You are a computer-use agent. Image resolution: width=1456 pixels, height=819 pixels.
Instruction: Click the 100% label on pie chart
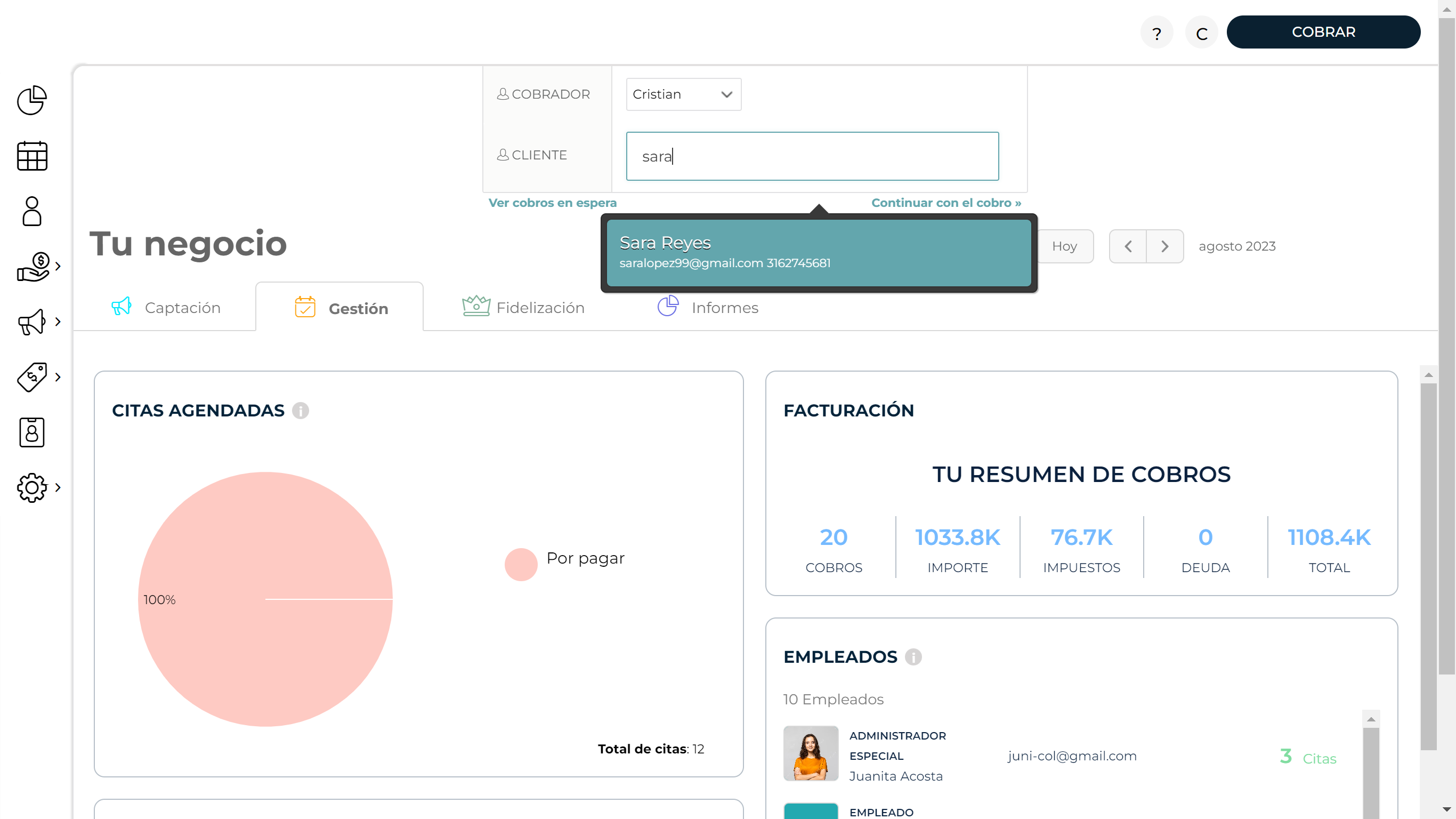(159, 599)
